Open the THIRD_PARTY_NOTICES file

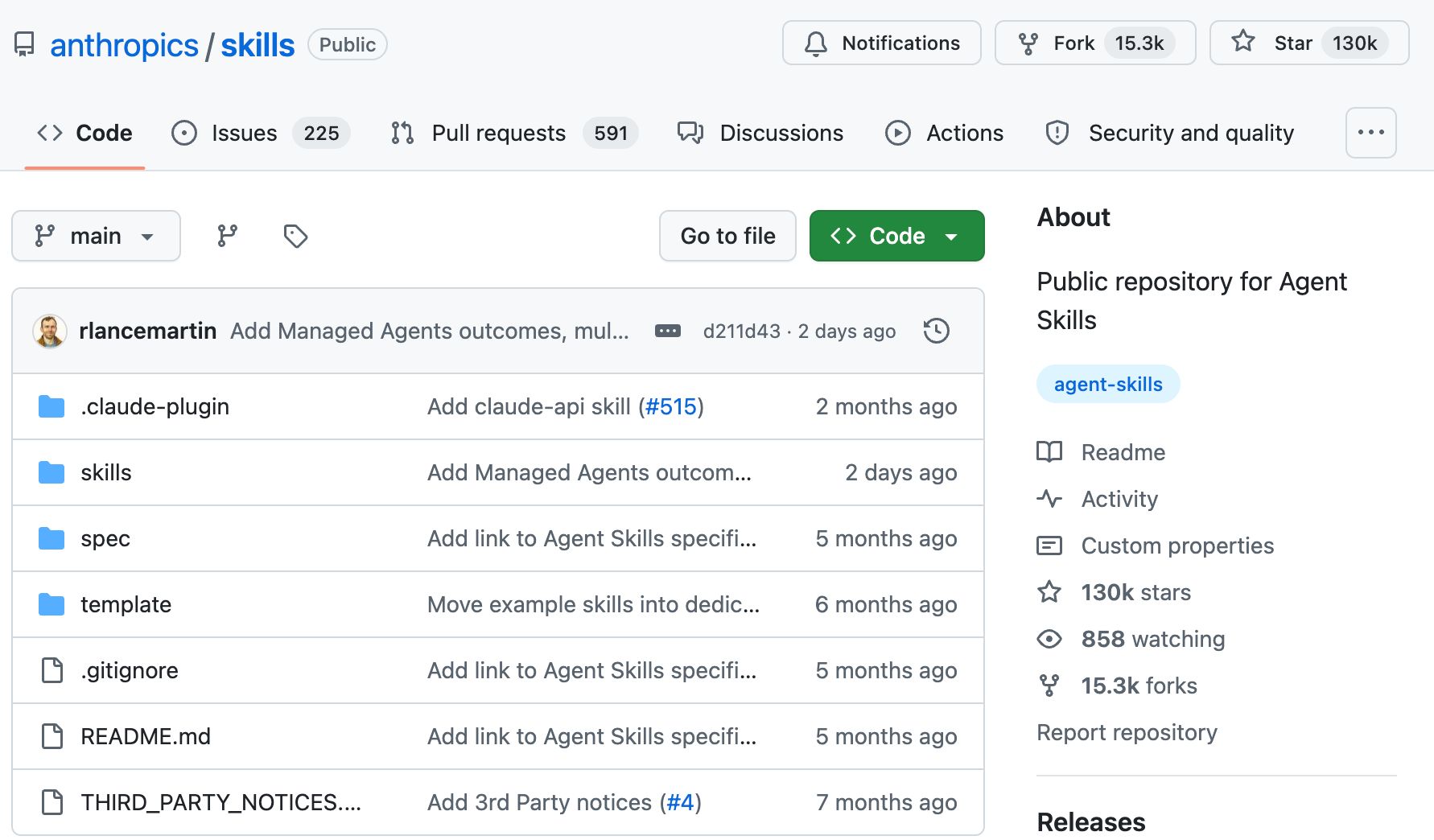[x=220, y=802]
